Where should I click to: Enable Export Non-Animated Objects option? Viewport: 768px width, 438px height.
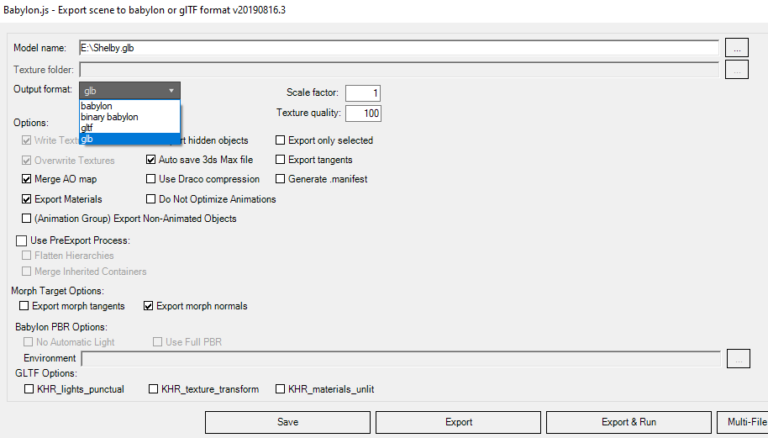point(26,219)
